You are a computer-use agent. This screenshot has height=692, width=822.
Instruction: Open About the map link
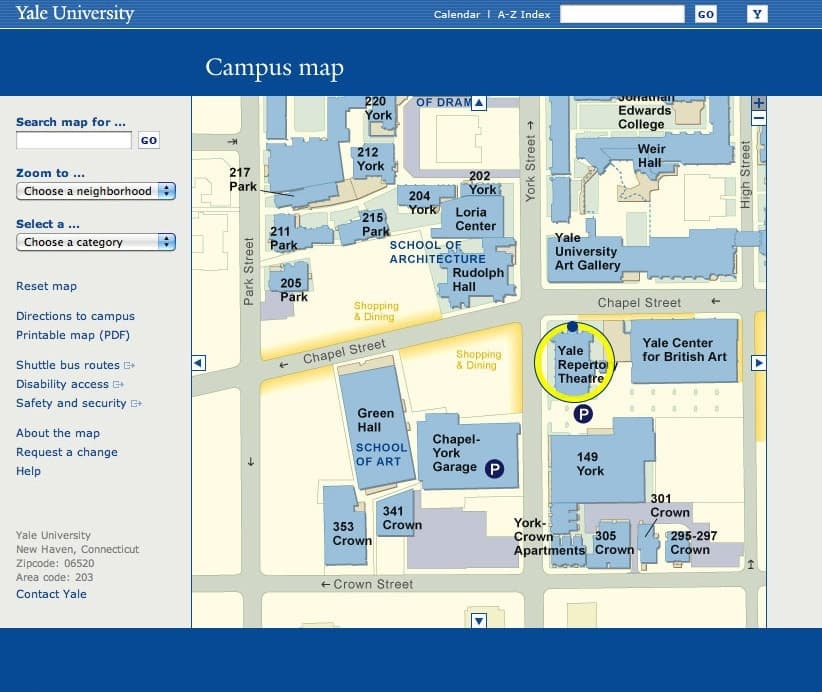(58, 433)
